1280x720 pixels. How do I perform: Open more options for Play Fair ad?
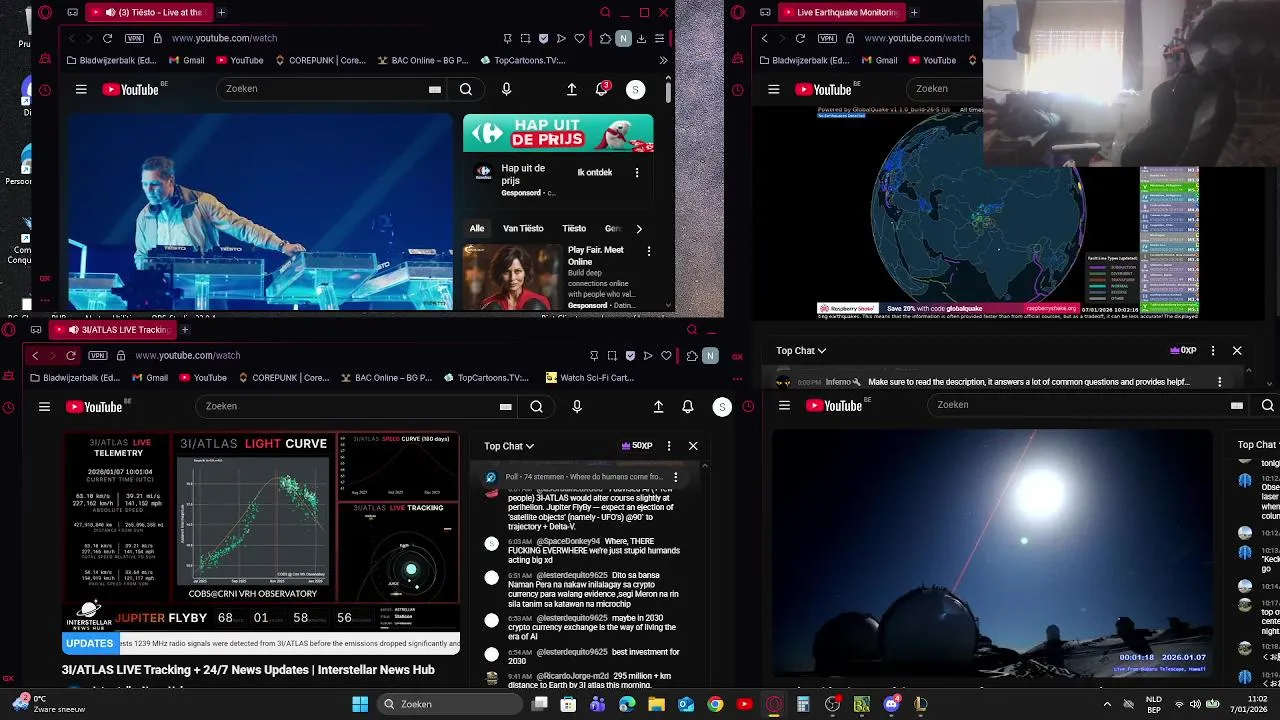(x=649, y=251)
